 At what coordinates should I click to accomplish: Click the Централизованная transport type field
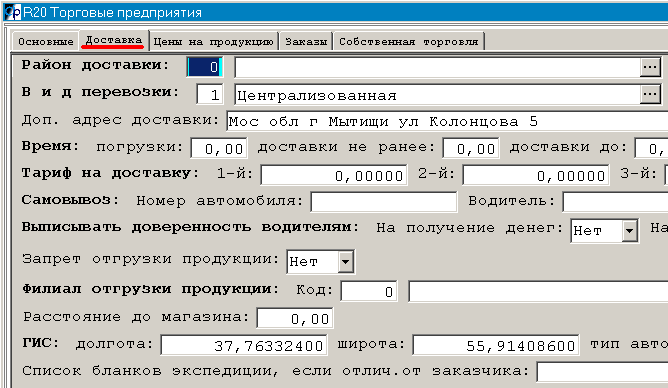point(437,94)
